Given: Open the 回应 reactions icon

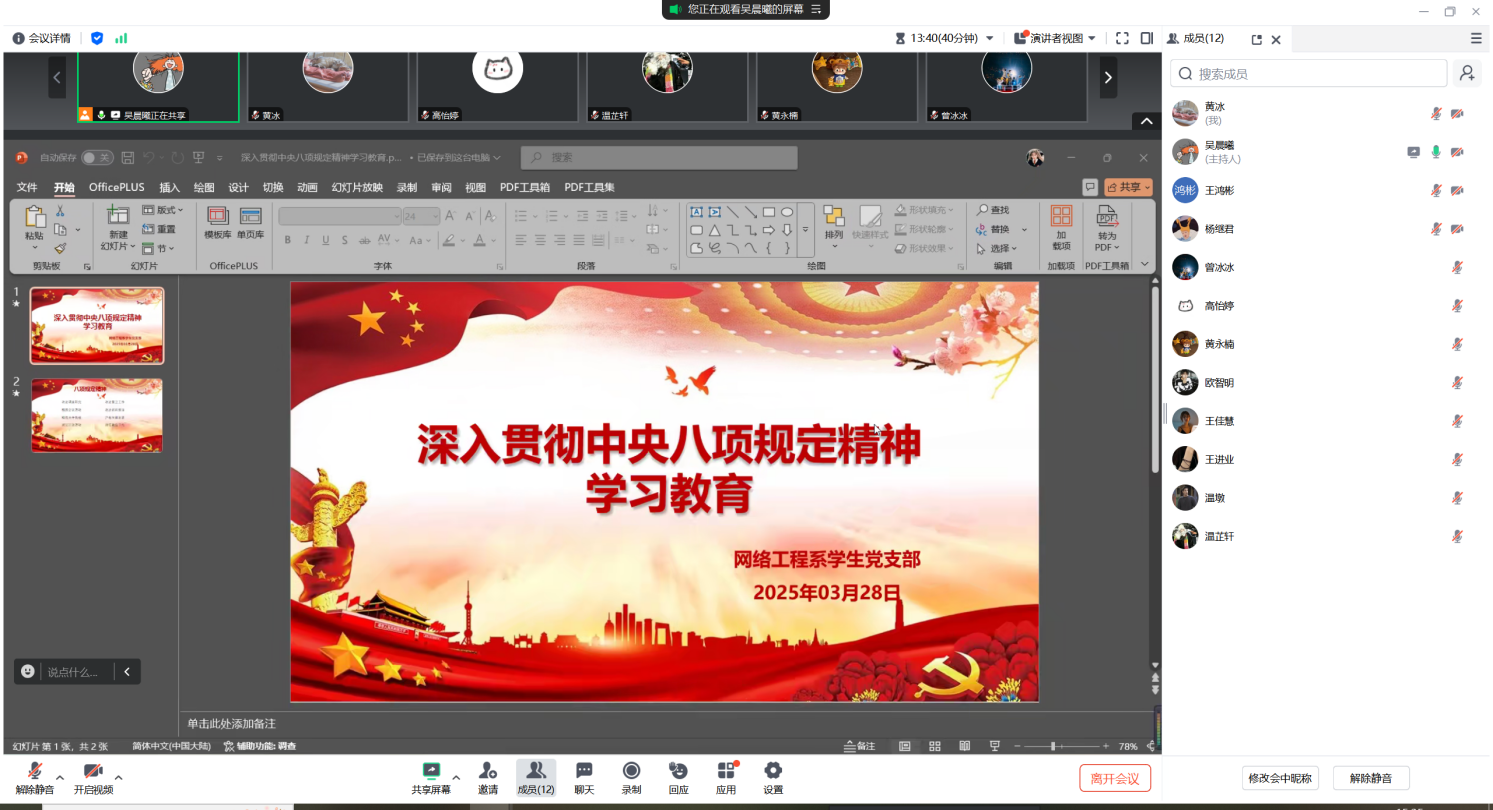Looking at the screenshot, I should pos(678,771).
